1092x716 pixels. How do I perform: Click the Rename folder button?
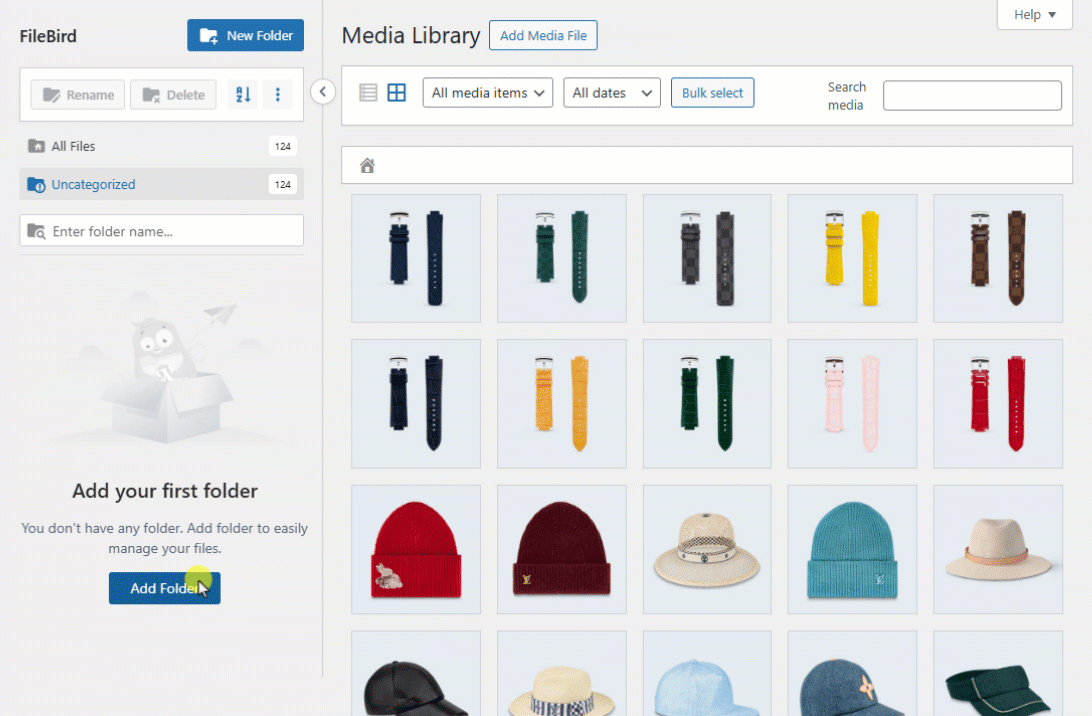pyautogui.click(x=78, y=95)
